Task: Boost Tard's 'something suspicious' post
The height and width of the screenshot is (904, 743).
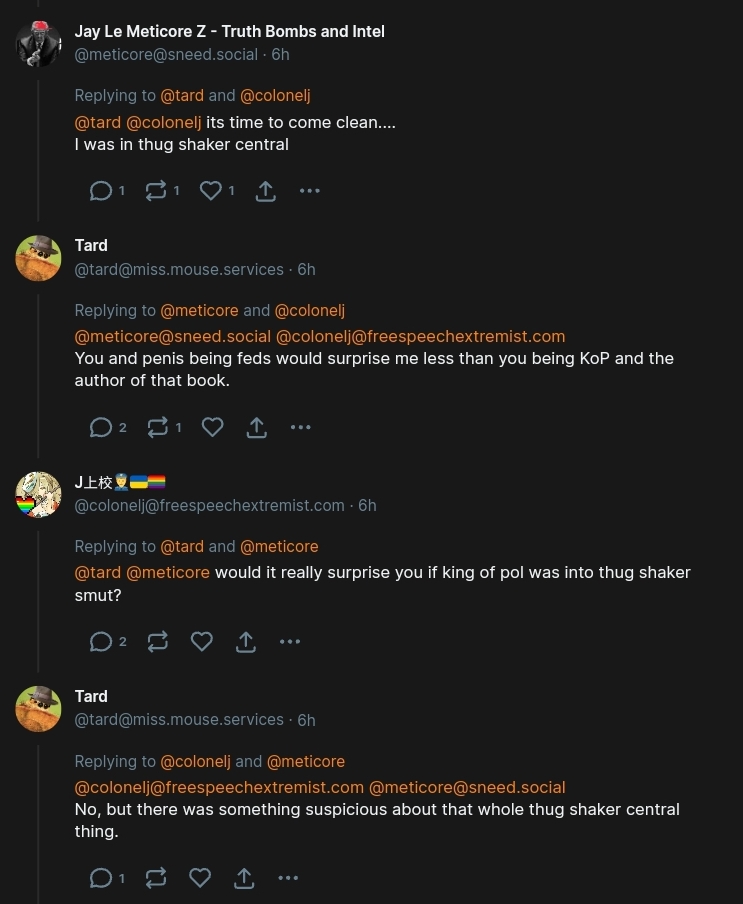Action: click(156, 878)
